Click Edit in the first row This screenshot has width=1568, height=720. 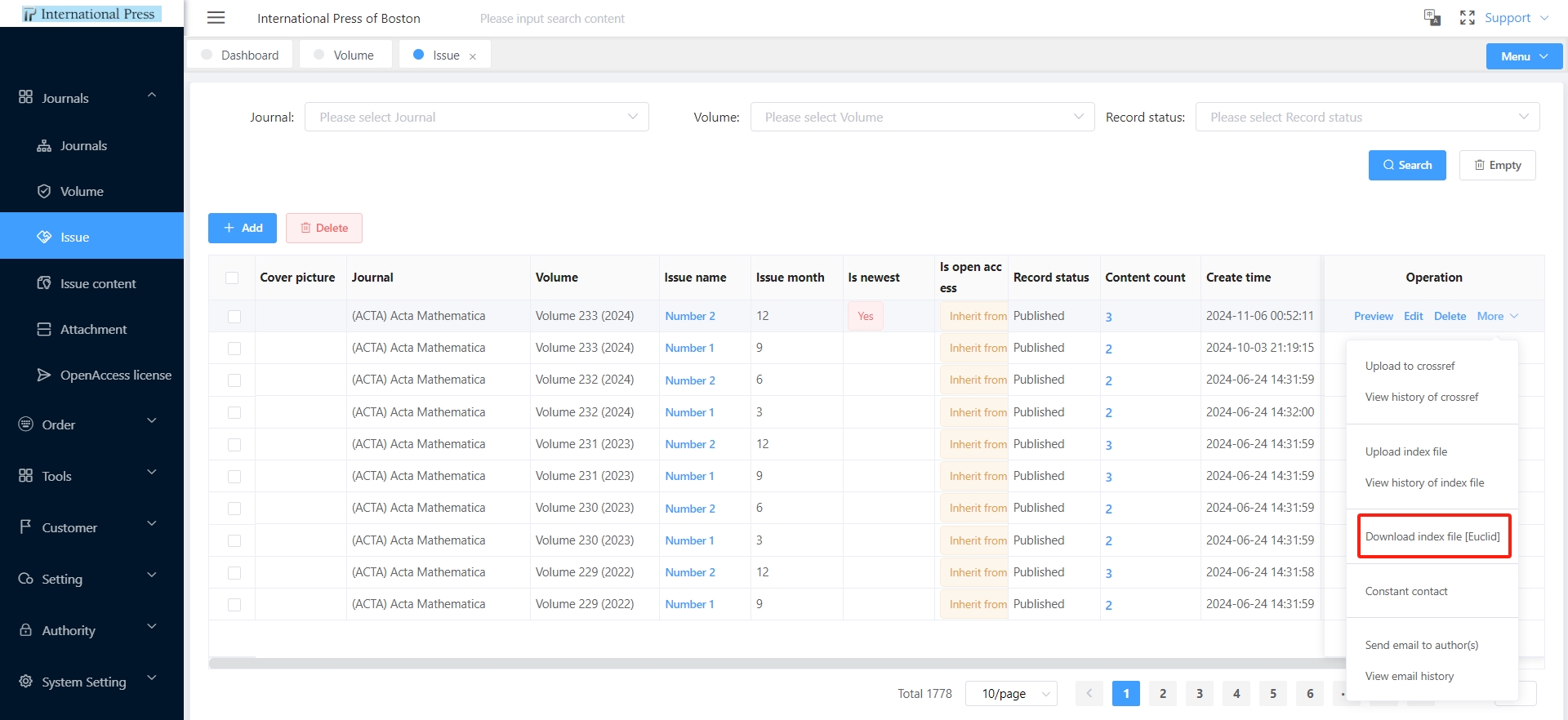(1413, 316)
